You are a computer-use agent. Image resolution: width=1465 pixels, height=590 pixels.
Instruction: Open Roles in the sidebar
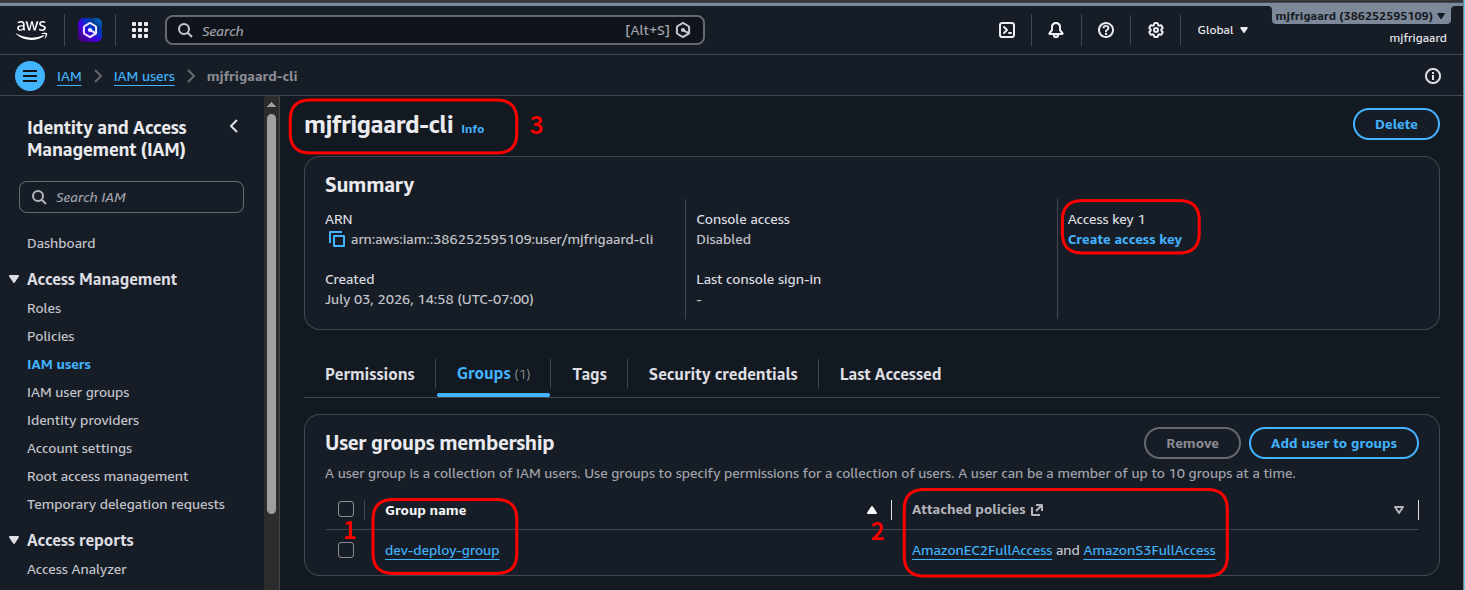(44, 308)
